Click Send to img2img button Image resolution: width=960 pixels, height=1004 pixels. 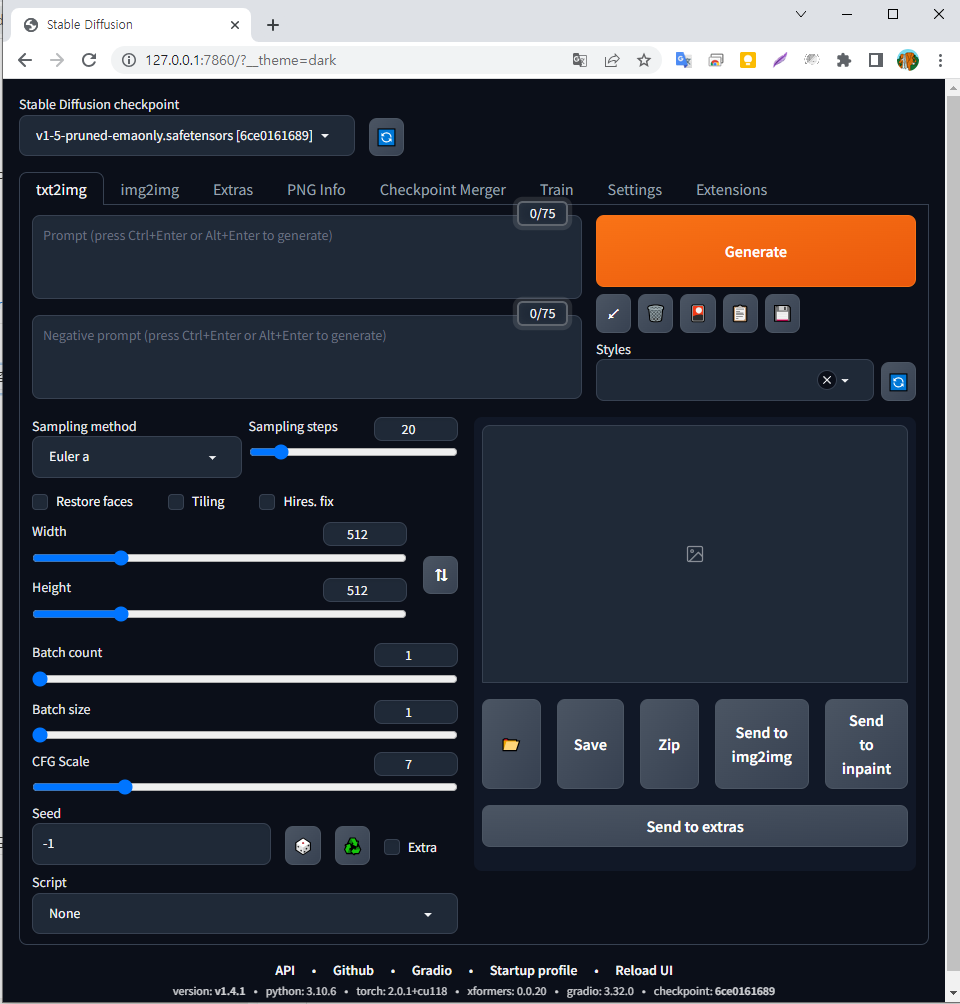click(761, 744)
